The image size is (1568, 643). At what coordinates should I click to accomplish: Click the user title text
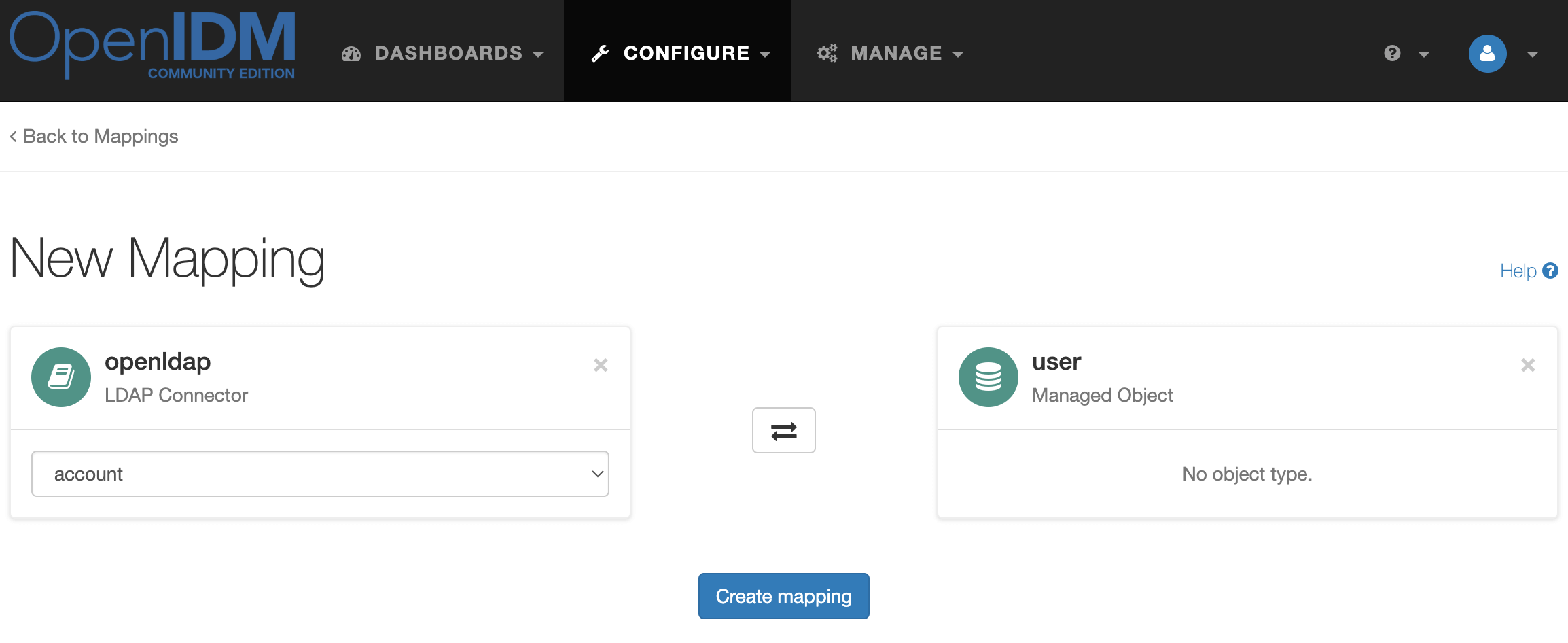coord(1056,362)
